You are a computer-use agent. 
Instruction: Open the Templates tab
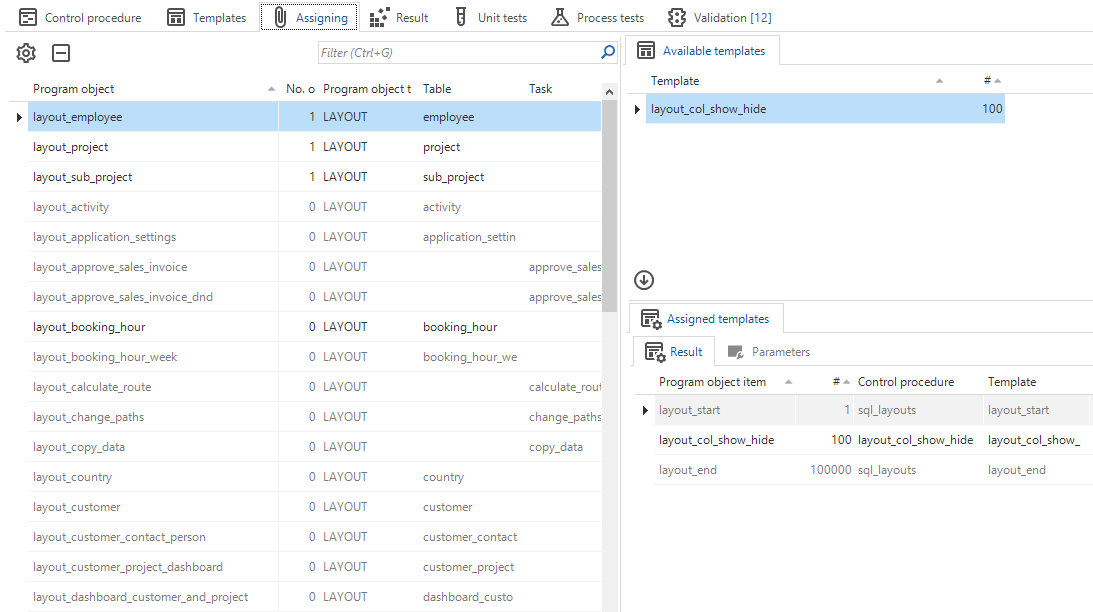coord(207,17)
